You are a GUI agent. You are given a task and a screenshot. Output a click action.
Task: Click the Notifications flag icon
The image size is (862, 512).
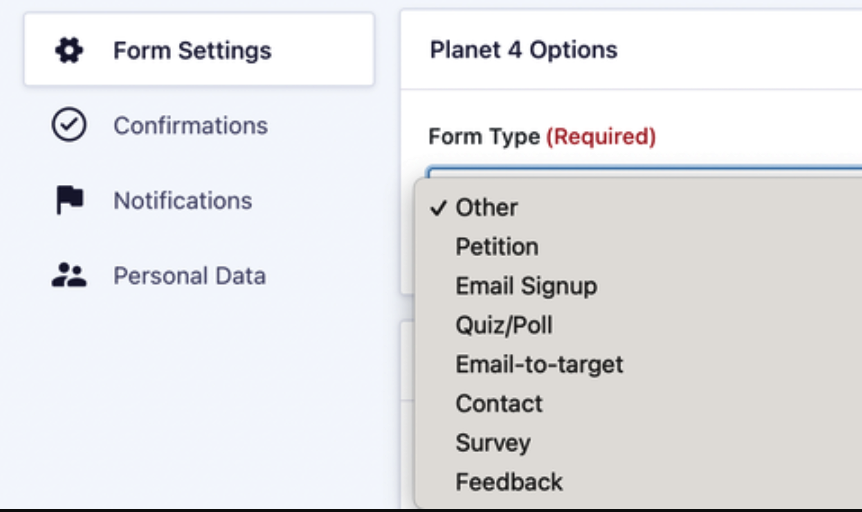click(x=69, y=200)
